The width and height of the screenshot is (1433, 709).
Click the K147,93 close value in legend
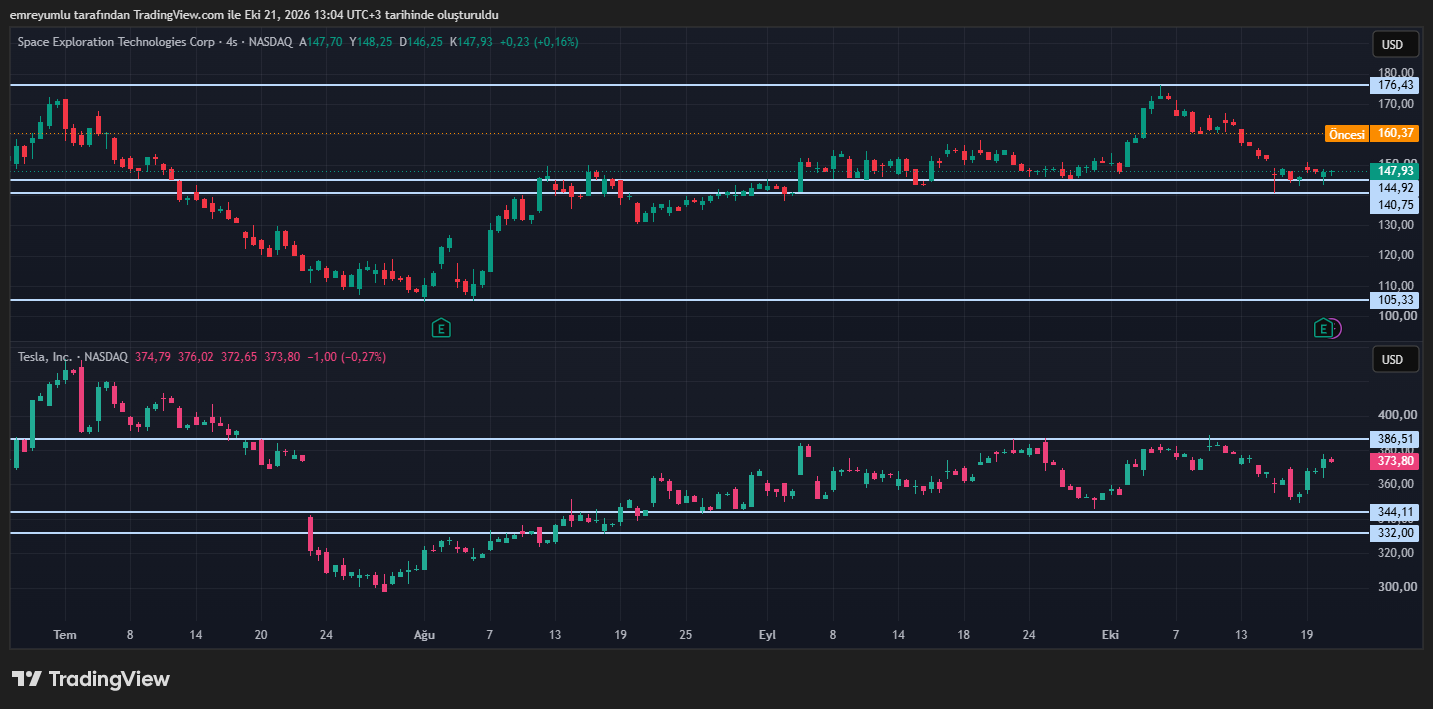click(x=471, y=42)
